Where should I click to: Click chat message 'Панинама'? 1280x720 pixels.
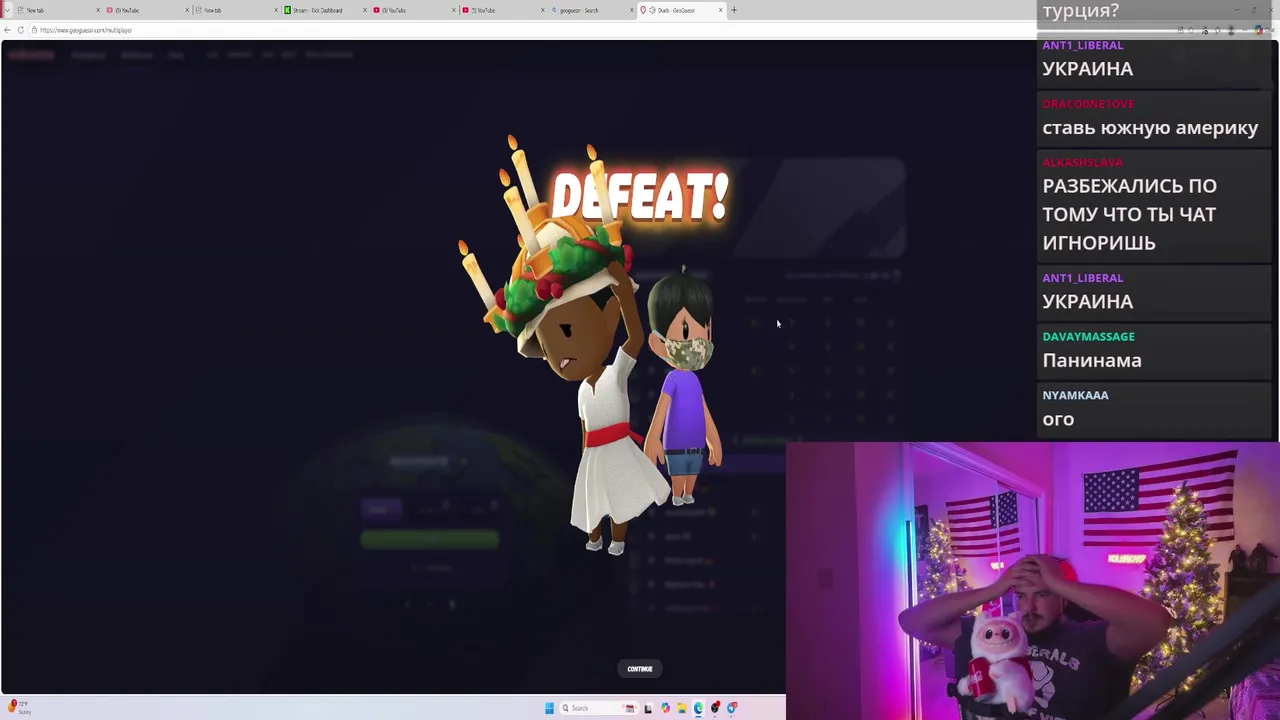[1092, 360]
